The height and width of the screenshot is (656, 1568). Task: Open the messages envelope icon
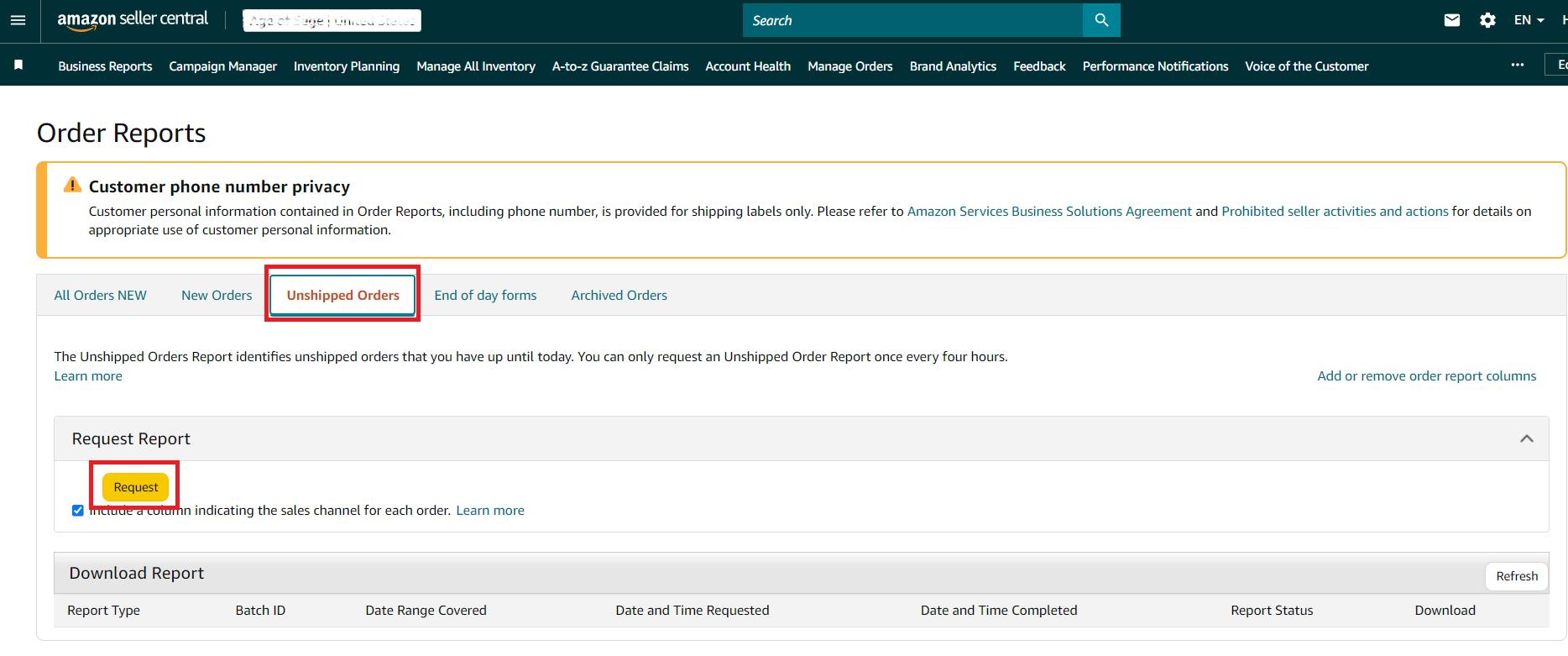coord(1452,20)
